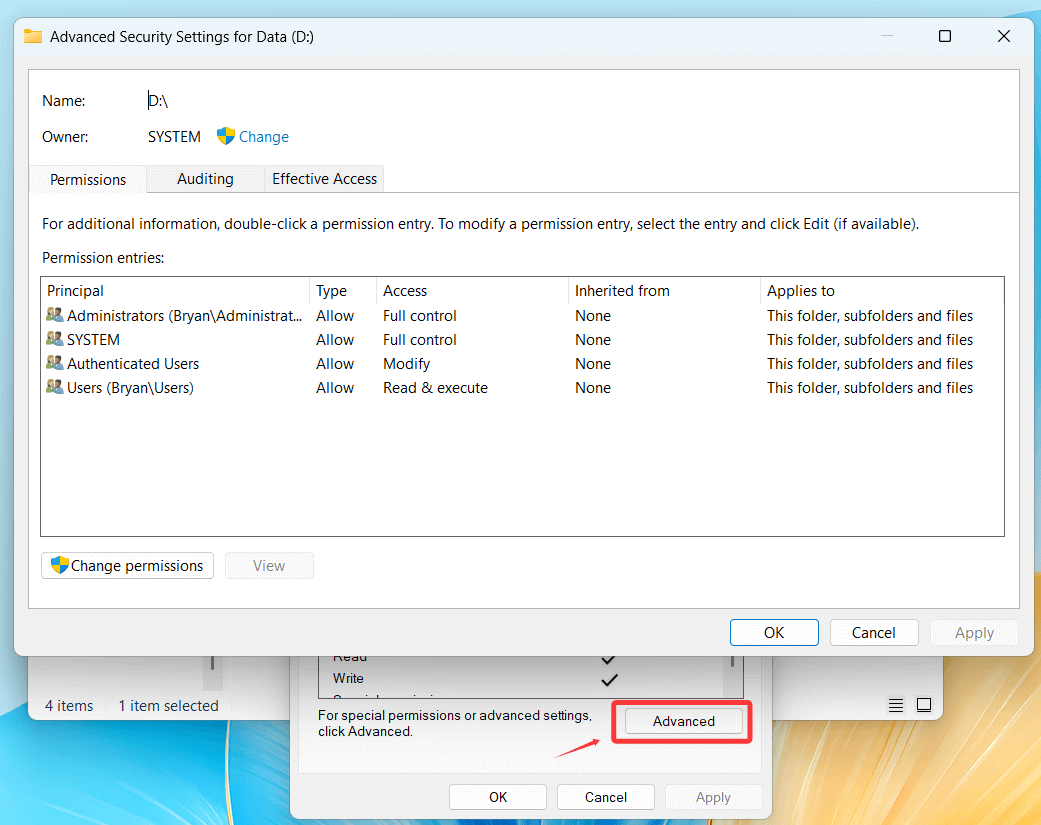Select the Permissions tab
1041x825 pixels.
(x=88, y=180)
